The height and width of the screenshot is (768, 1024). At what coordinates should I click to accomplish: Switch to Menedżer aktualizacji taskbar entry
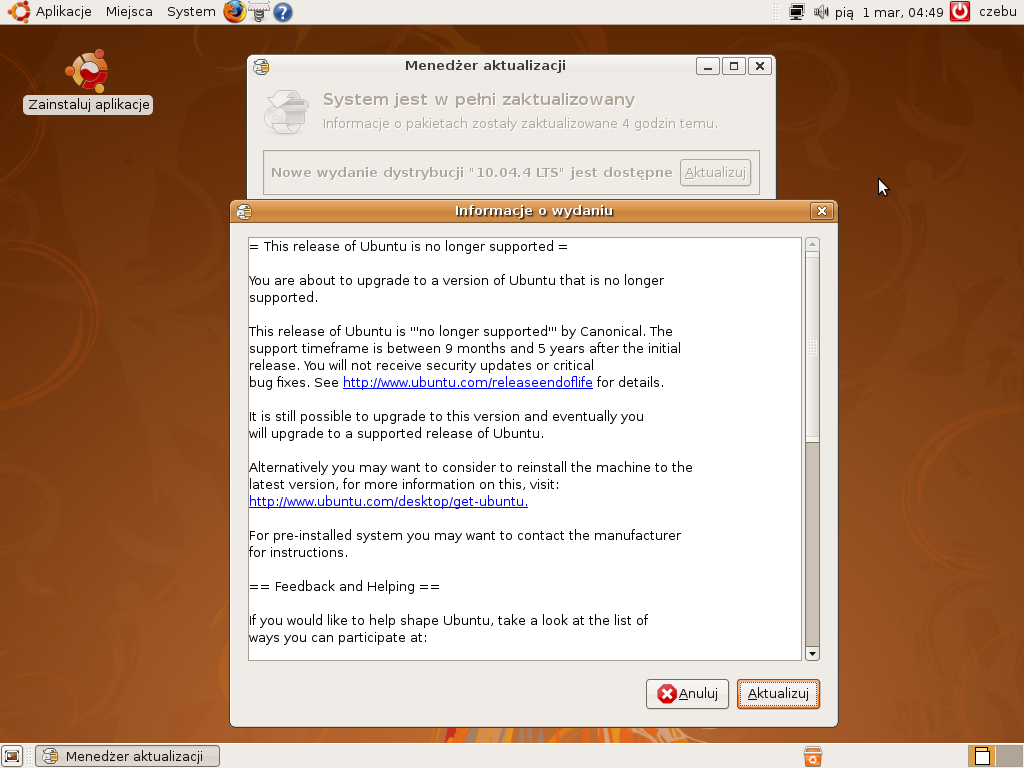pos(127,756)
